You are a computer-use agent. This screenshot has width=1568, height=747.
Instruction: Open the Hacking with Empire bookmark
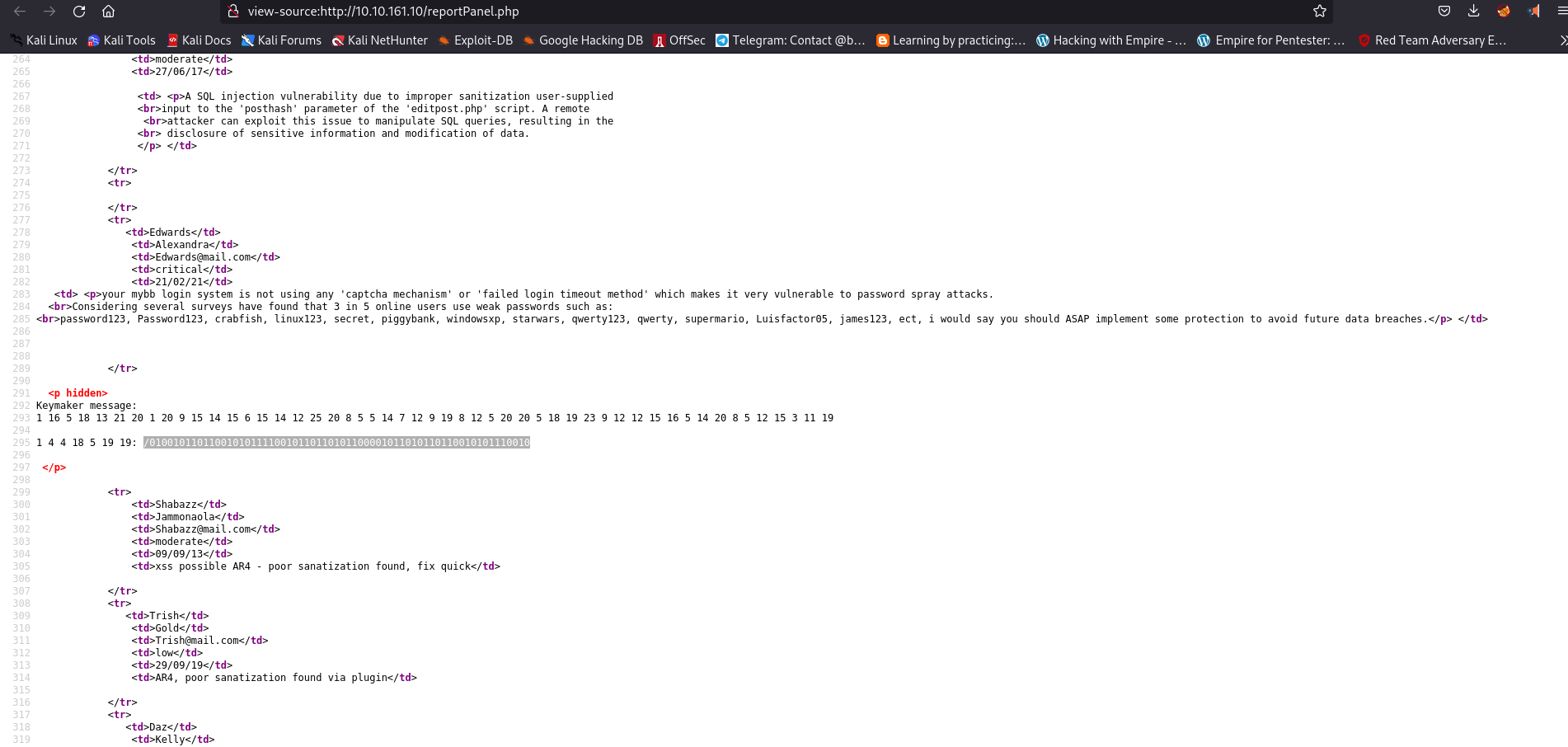pyautogui.click(x=1110, y=40)
